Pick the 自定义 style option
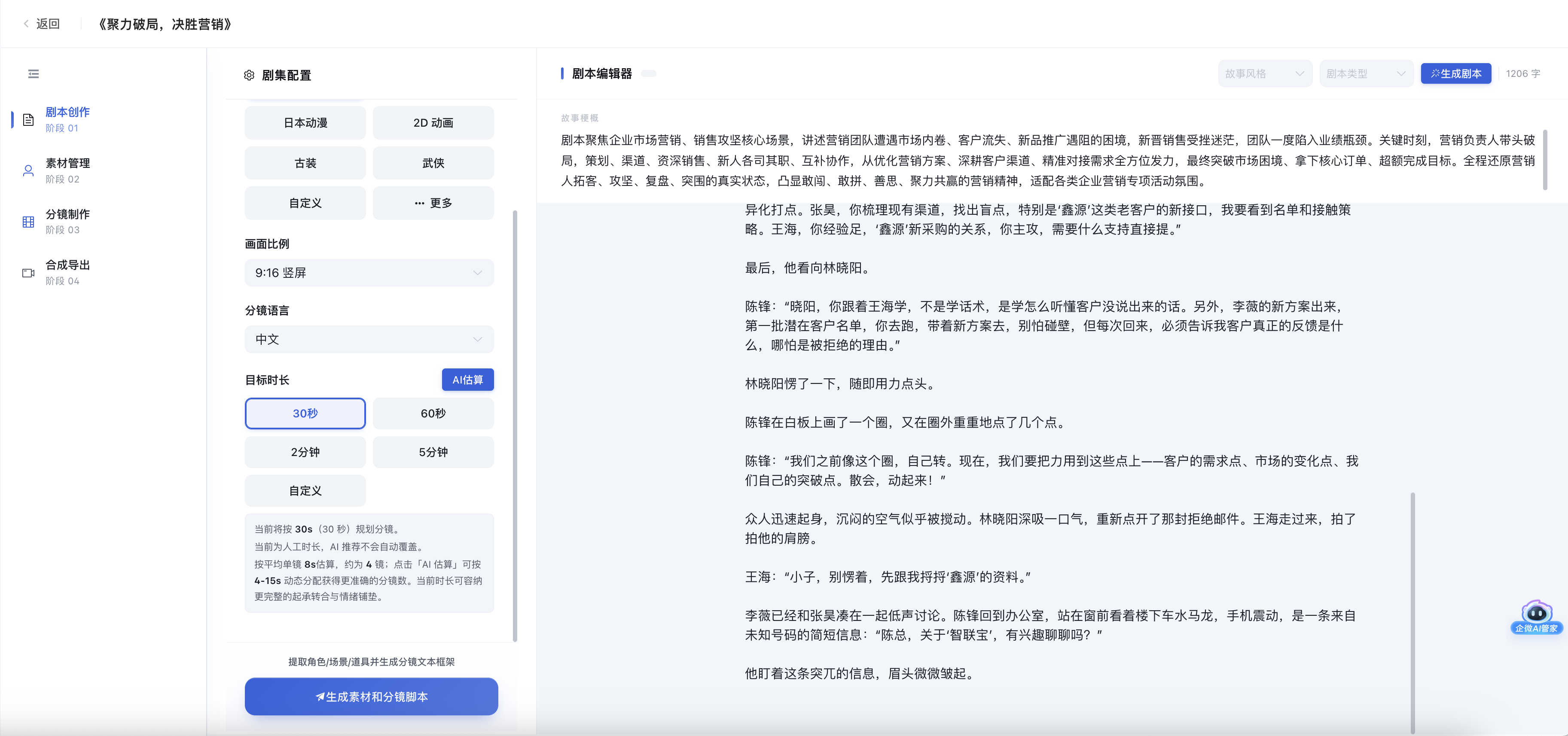The width and height of the screenshot is (1568, 736). pyautogui.click(x=305, y=203)
